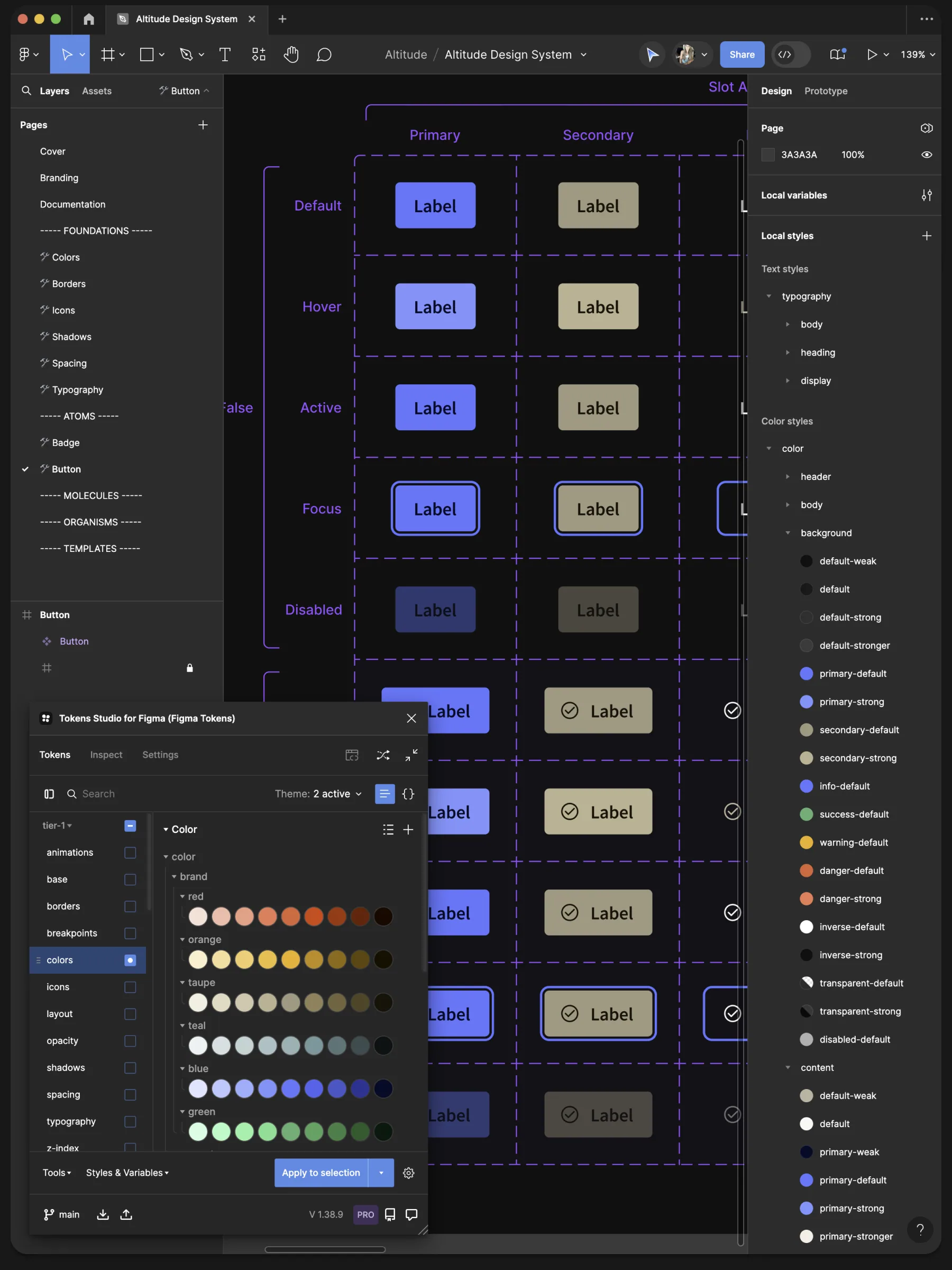Open page export settings hexagon icon
952x1270 pixels.
tap(926, 128)
